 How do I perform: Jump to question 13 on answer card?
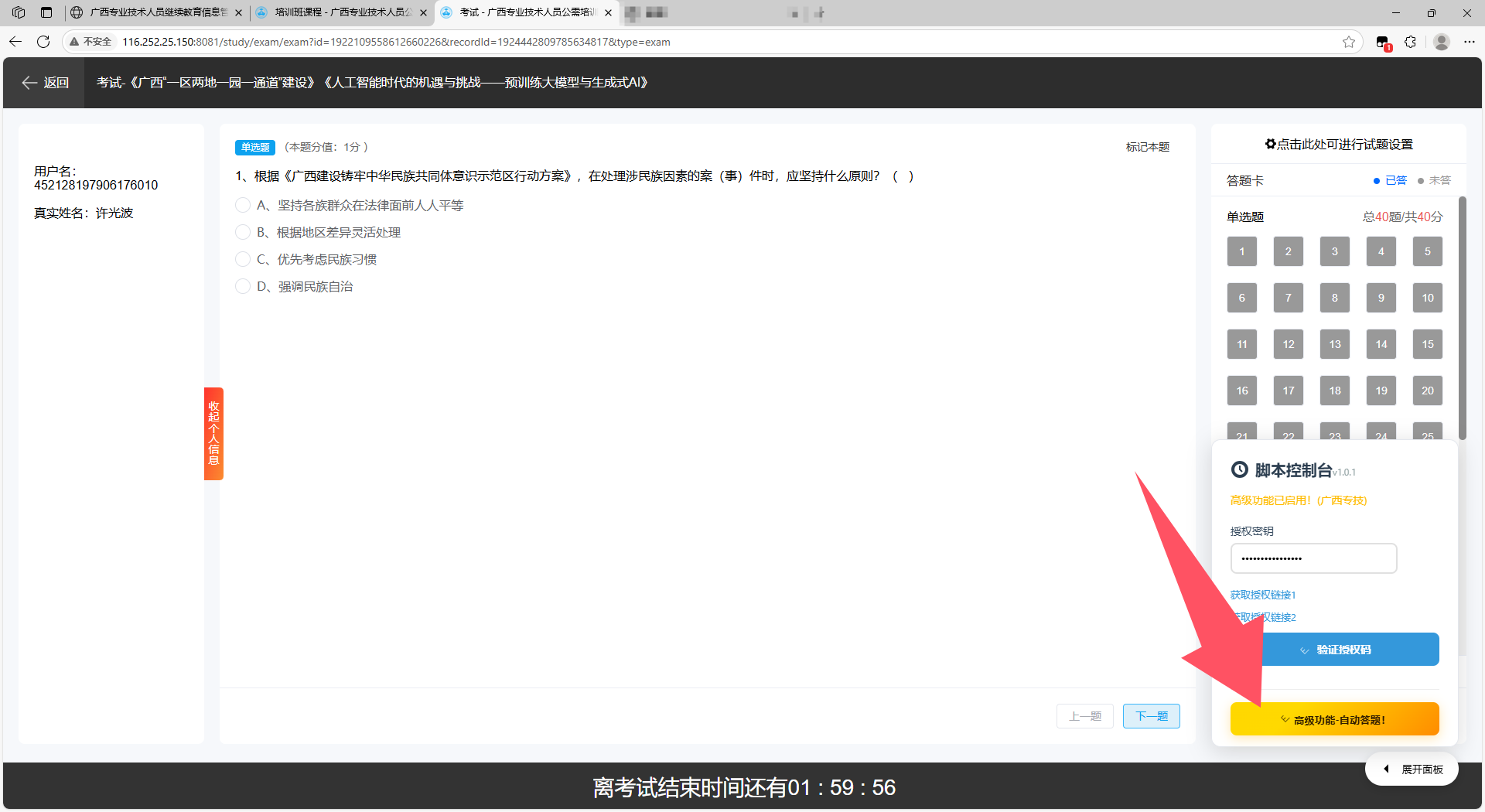(x=1335, y=344)
